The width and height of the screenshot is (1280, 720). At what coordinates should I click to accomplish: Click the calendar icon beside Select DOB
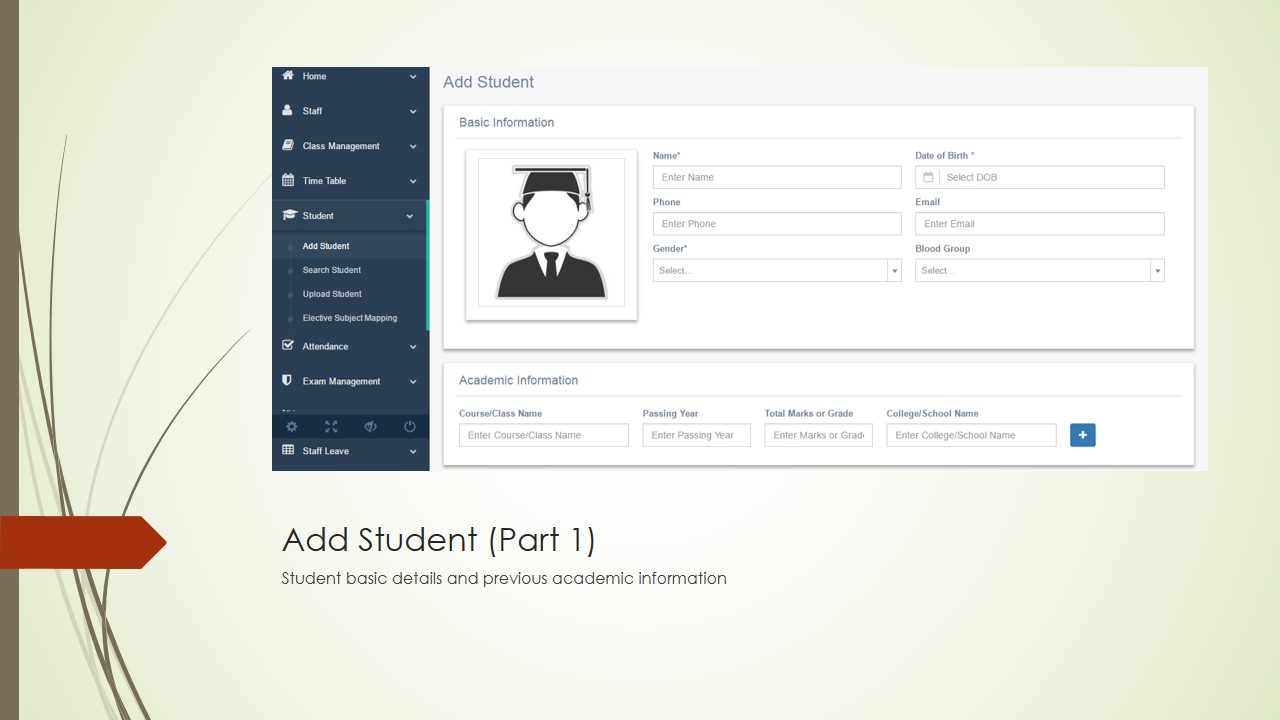click(x=928, y=177)
